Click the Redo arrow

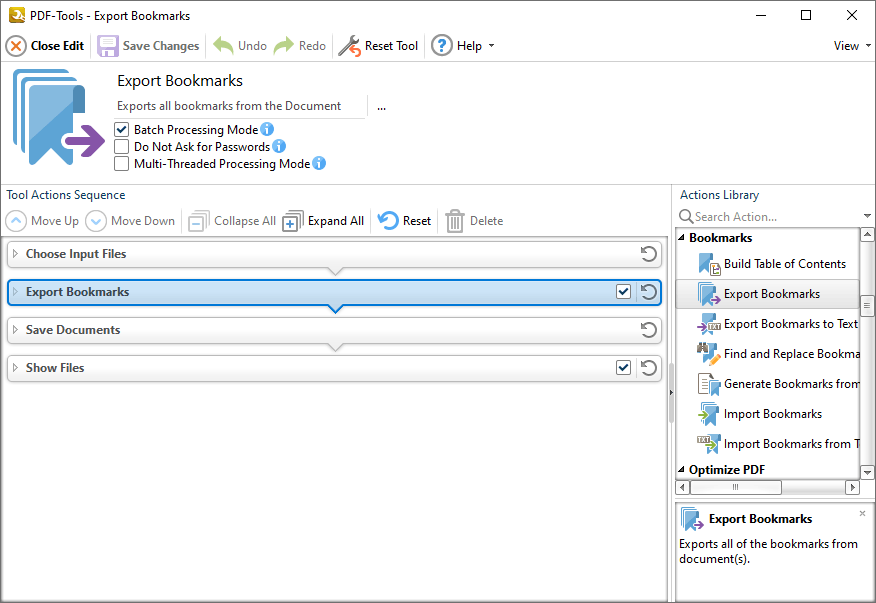pos(284,46)
